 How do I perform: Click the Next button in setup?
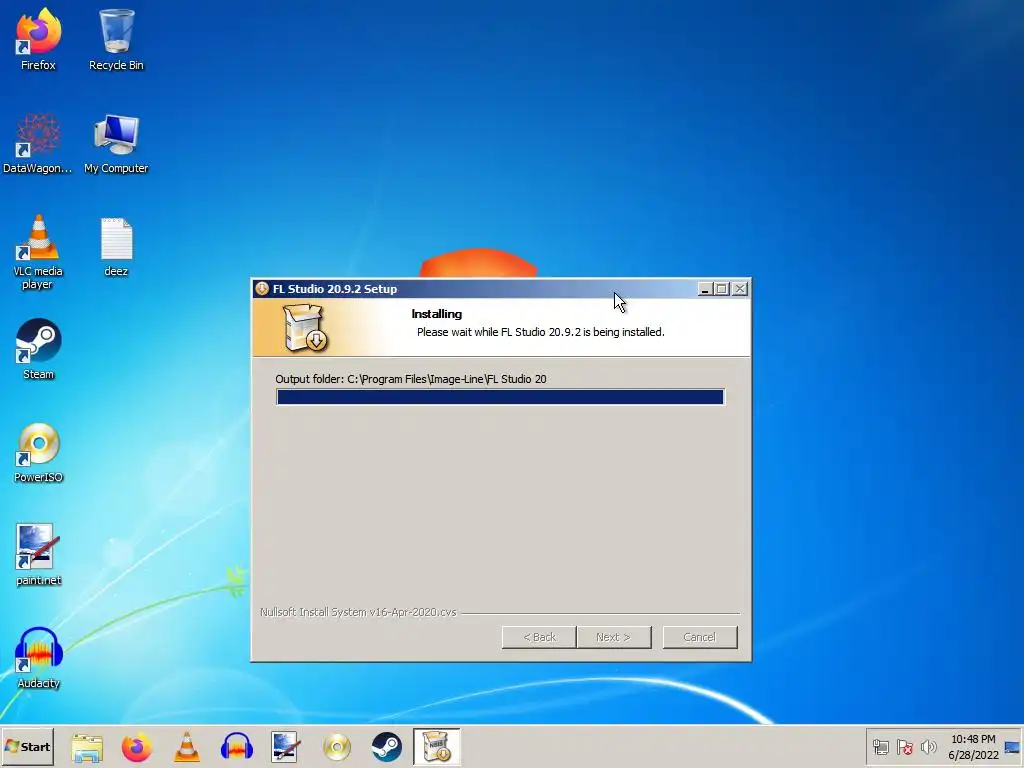(614, 637)
